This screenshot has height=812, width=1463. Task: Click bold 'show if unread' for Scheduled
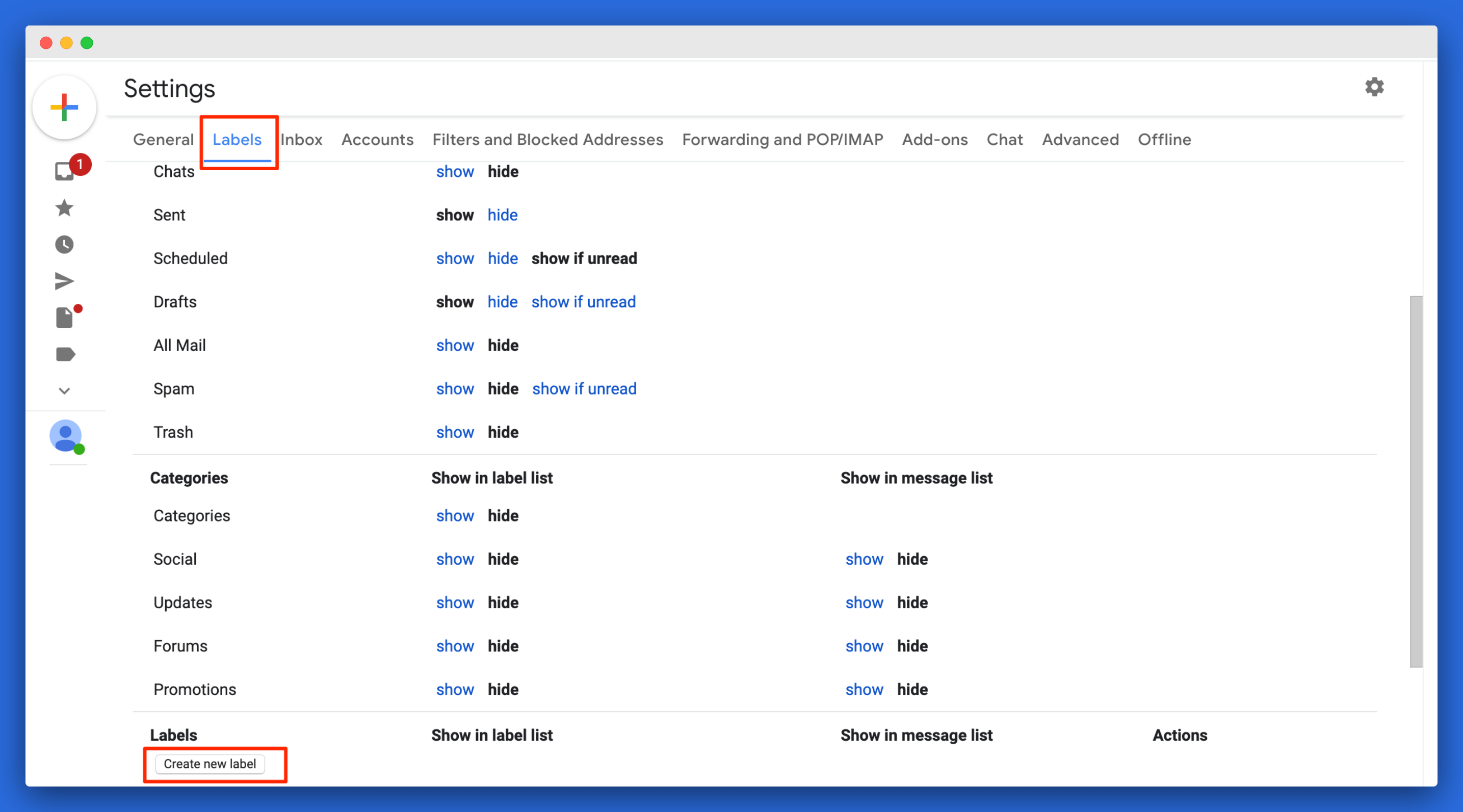584,258
